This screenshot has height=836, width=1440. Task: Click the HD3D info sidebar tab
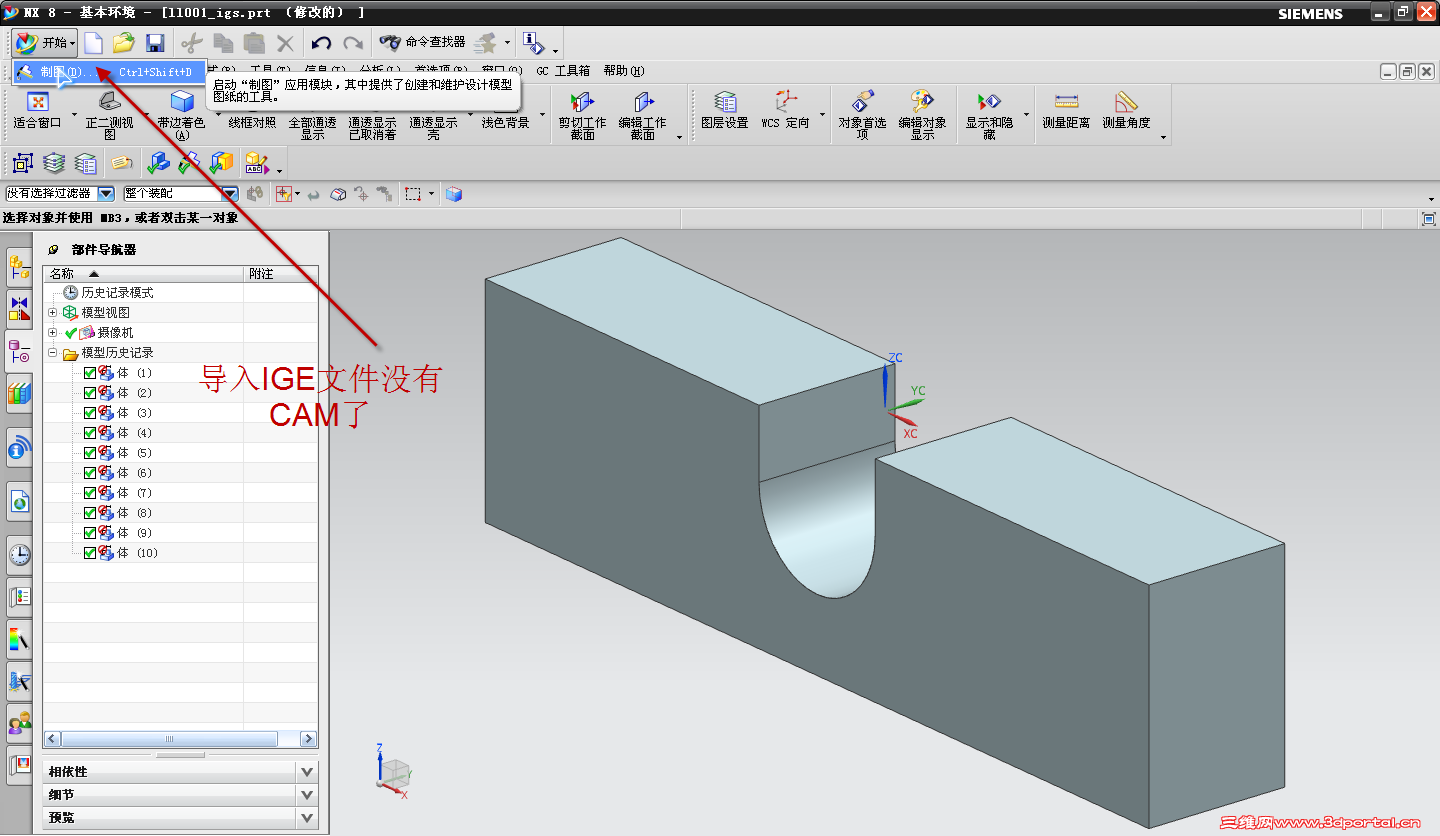click(x=19, y=448)
